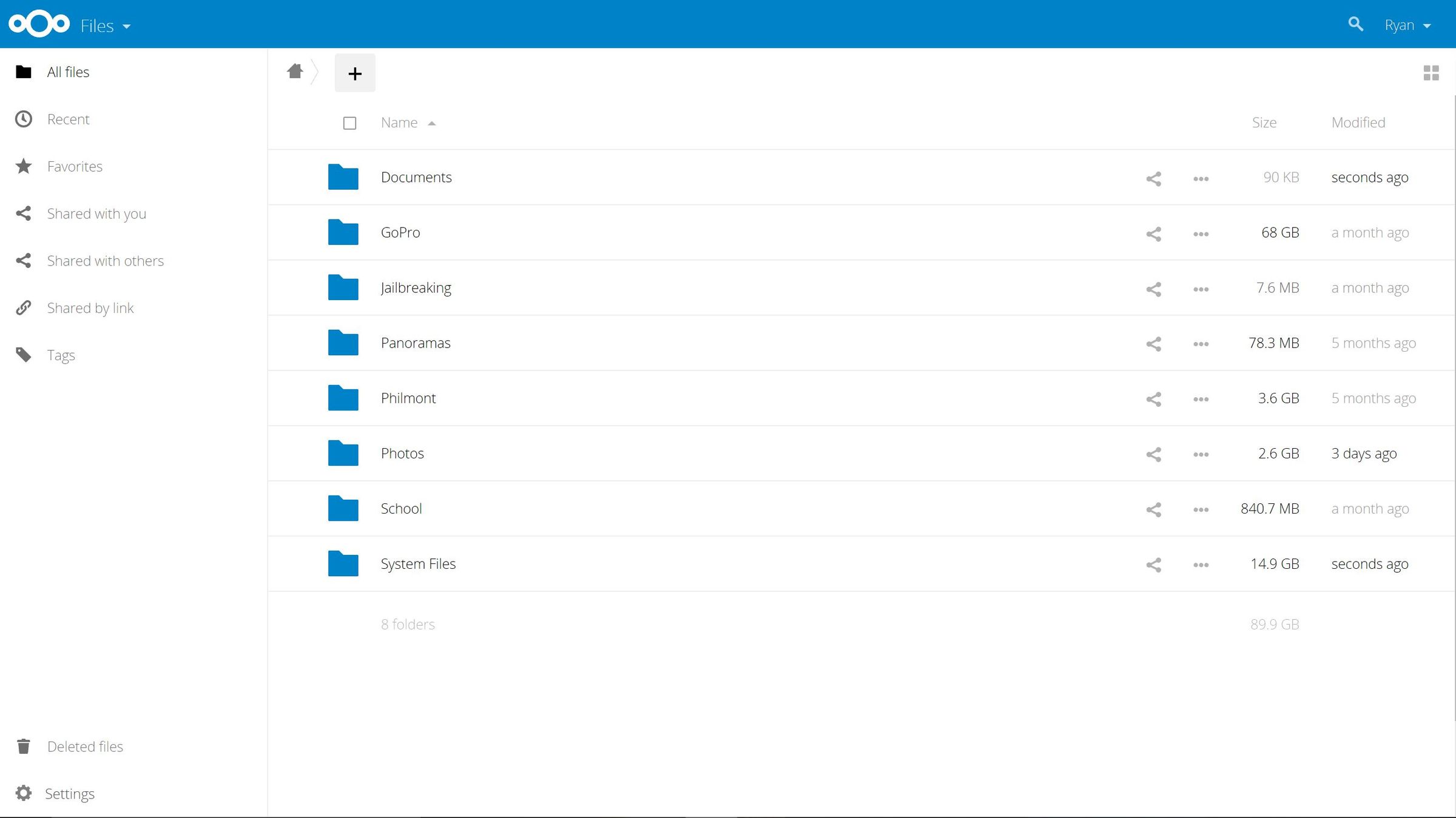View files shared by link

pyautogui.click(x=90, y=307)
